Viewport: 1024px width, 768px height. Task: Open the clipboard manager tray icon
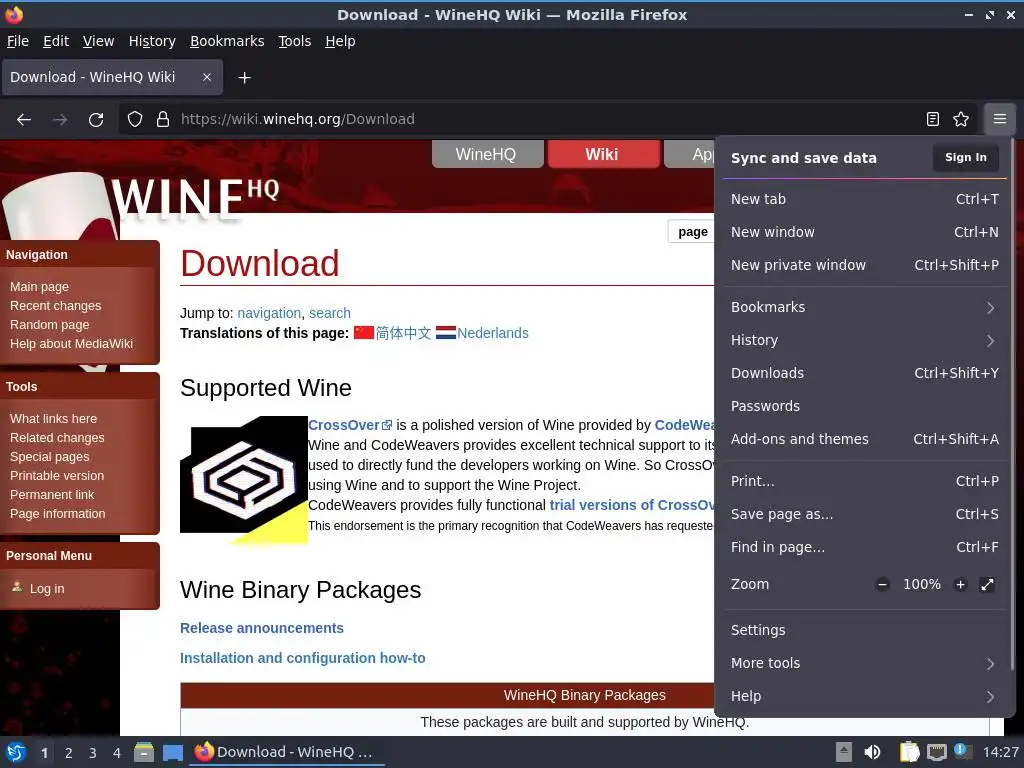click(x=909, y=752)
